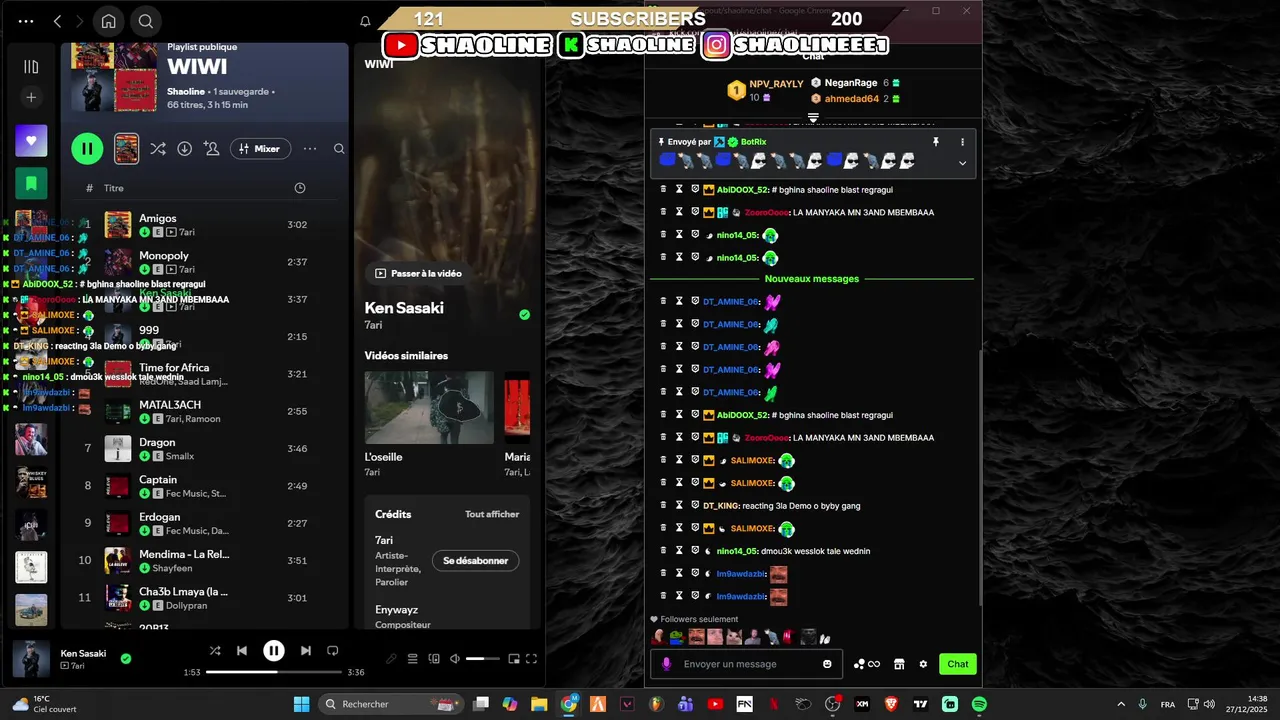1280x720 pixels.
Task: Open chat settings gear
Action: [923, 664]
